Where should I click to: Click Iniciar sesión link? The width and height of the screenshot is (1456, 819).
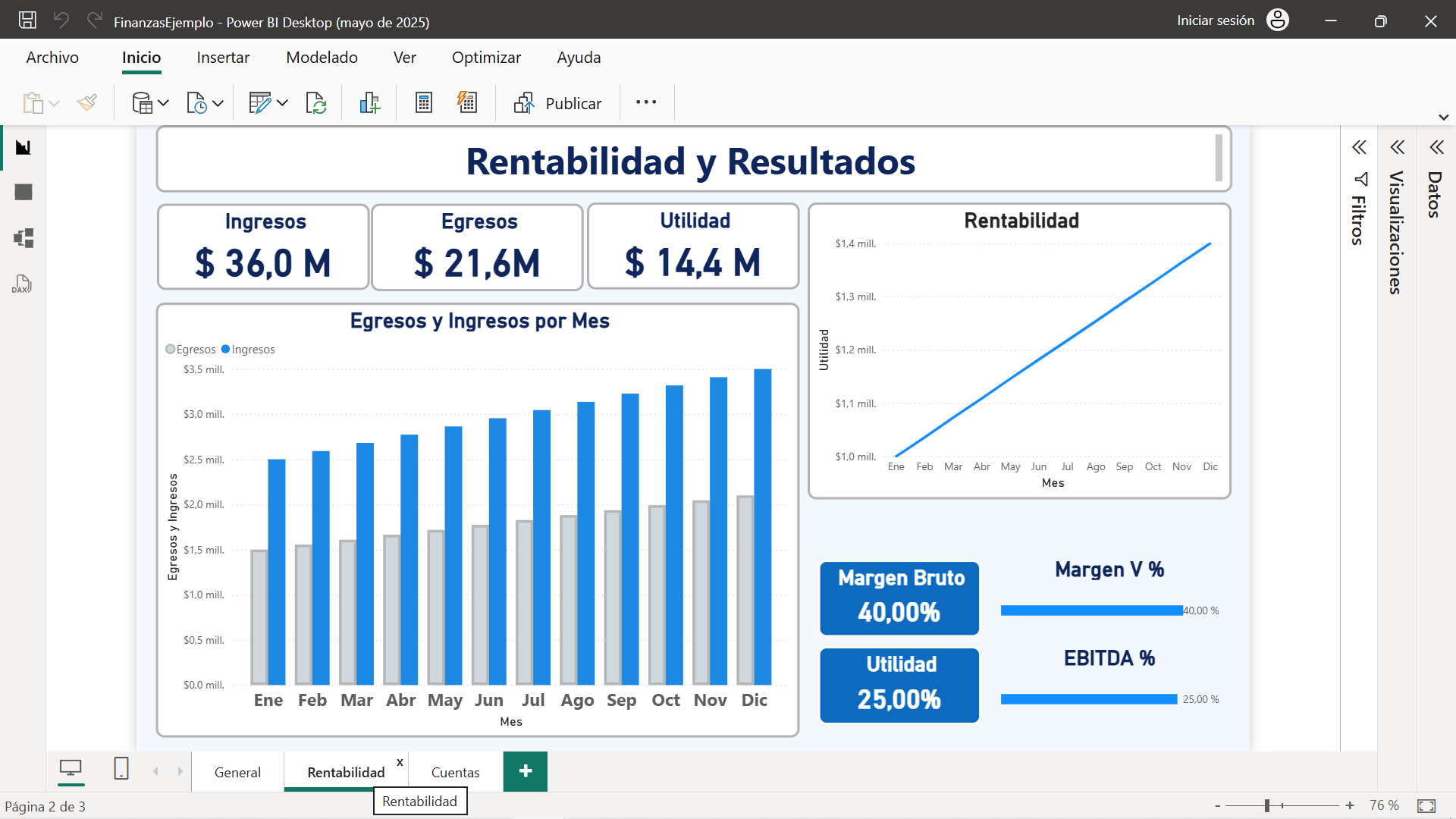tap(1216, 20)
